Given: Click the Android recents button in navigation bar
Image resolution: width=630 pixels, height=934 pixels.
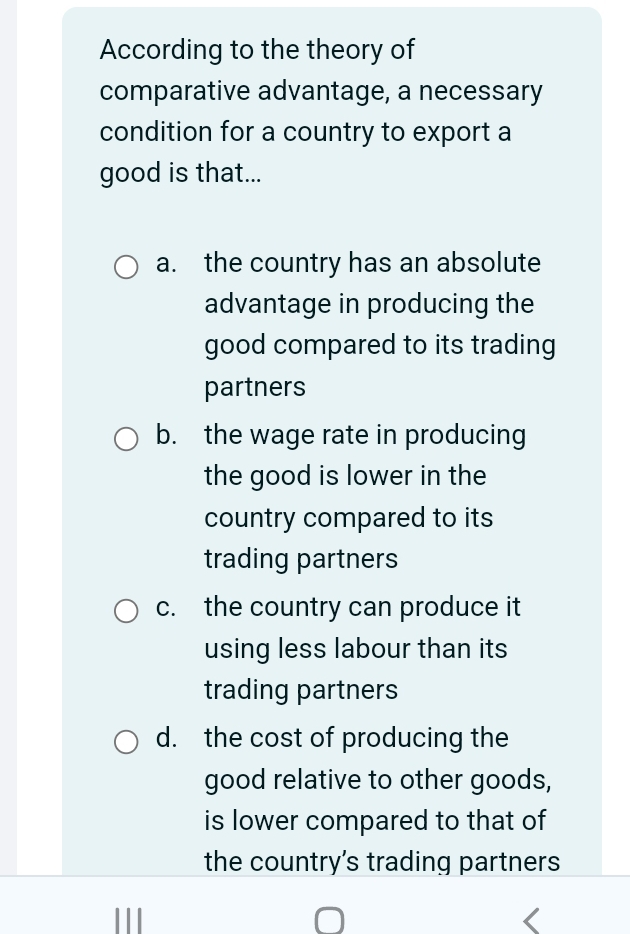Looking at the screenshot, I should (128, 919).
